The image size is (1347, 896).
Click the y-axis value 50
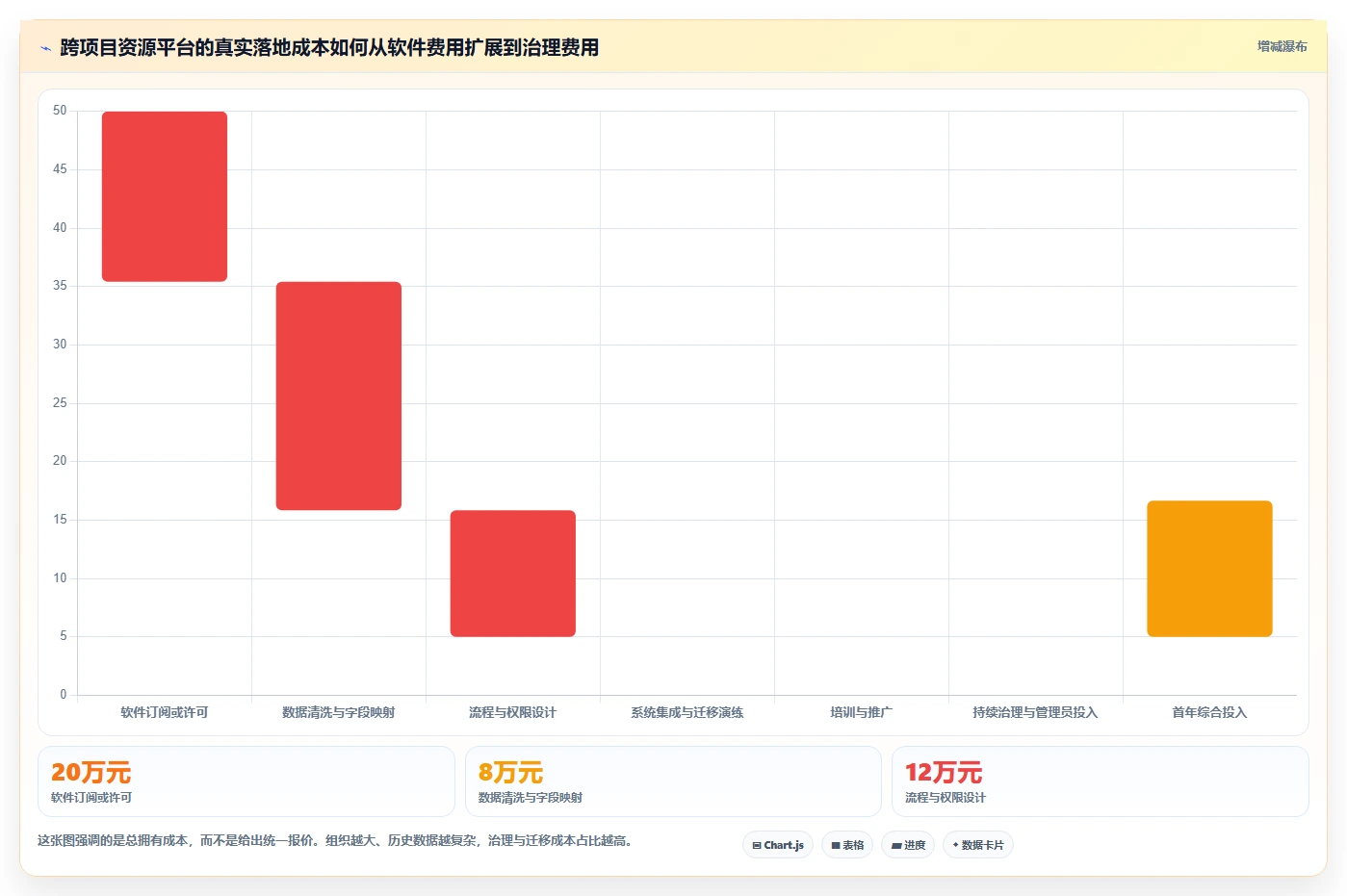pyautogui.click(x=60, y=111)
